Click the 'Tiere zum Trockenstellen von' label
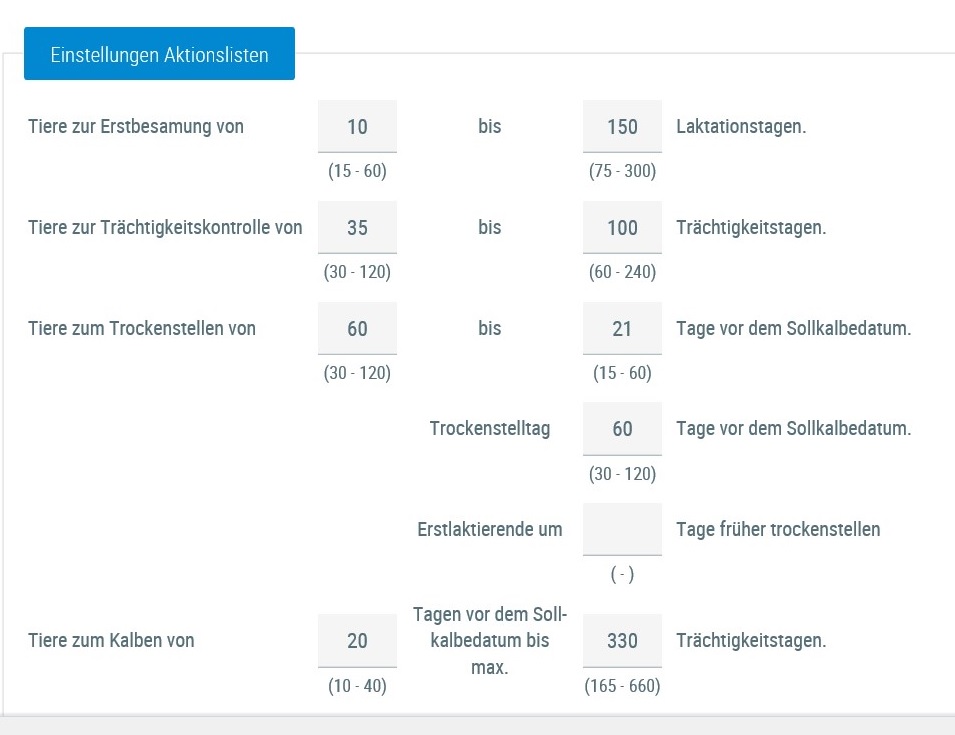 click(142, 329)
